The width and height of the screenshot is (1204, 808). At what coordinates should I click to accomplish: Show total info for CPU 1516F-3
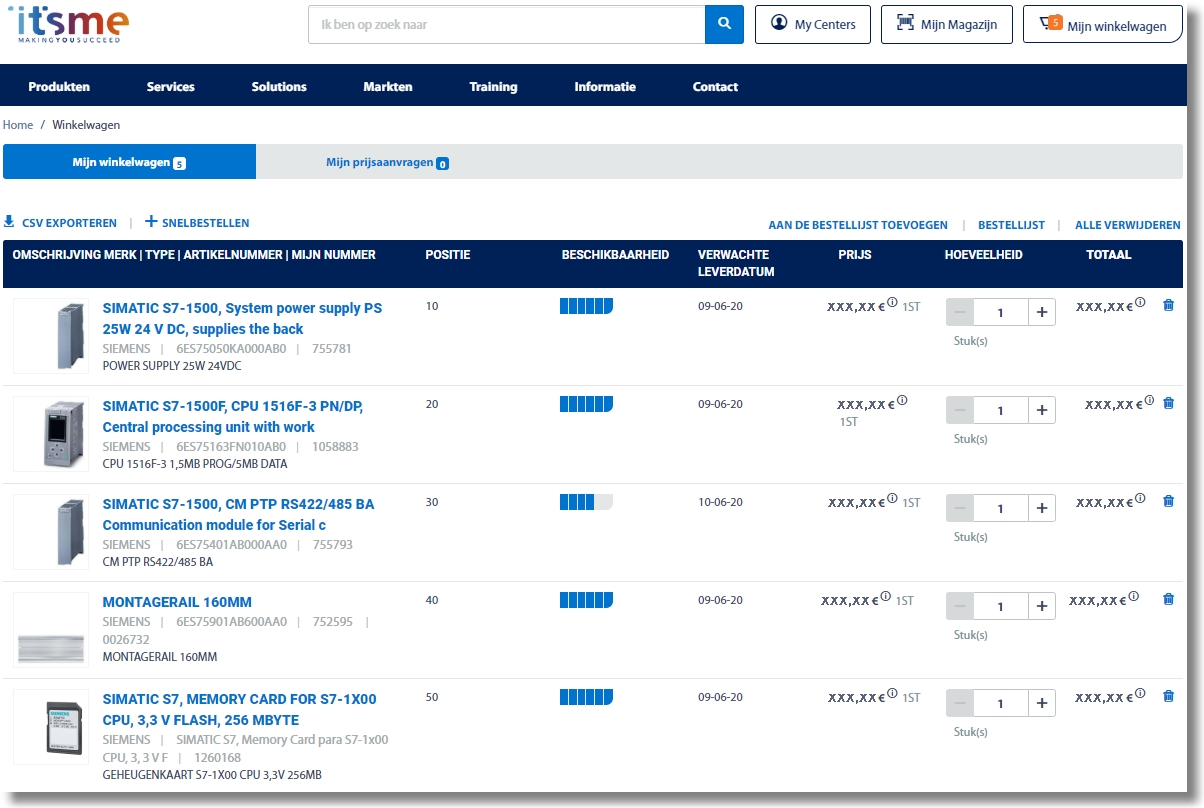[1149, 401]
